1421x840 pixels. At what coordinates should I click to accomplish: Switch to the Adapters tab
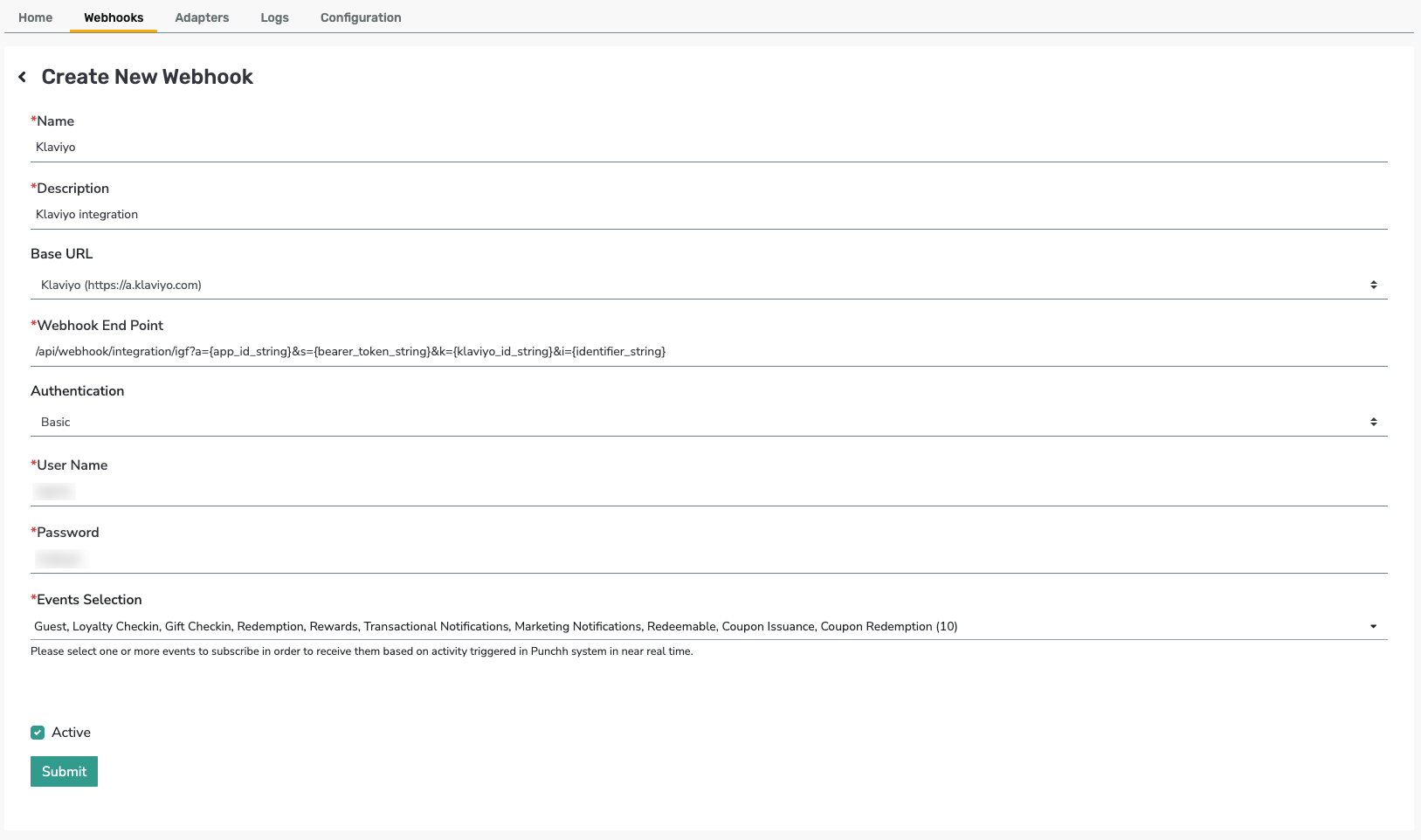click(x=202, y=17)
